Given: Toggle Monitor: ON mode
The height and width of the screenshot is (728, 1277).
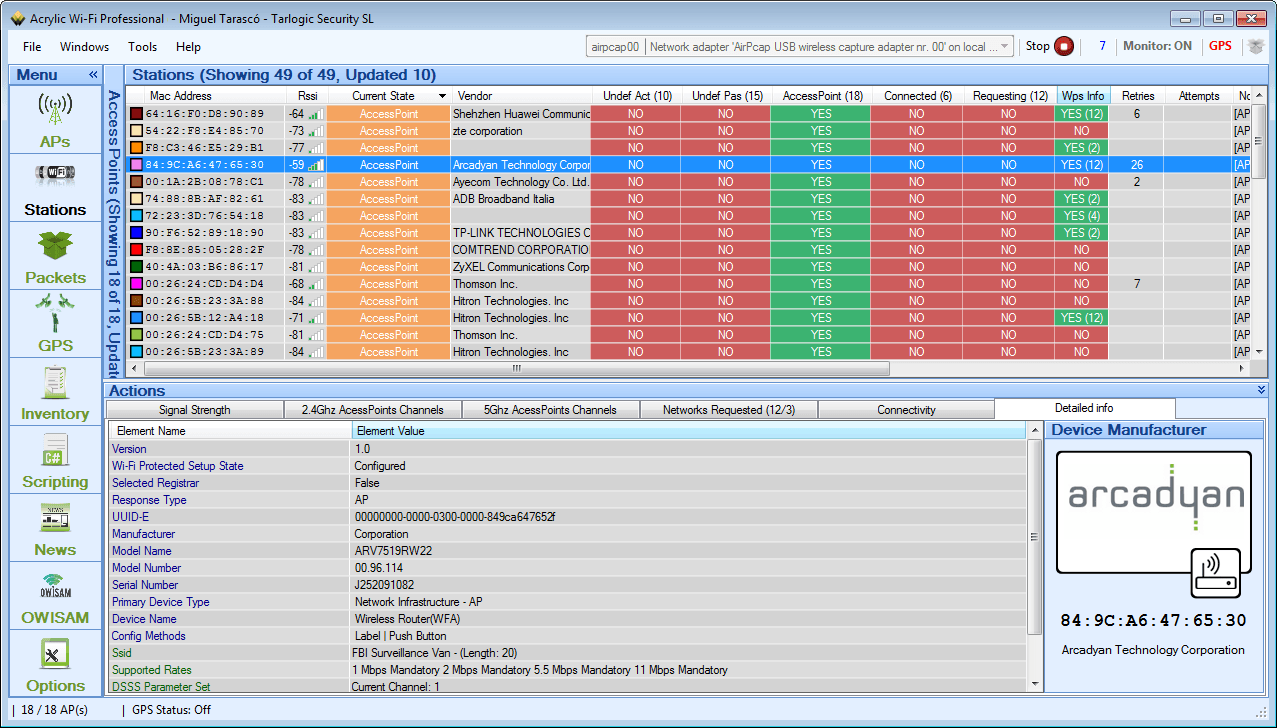Looking at the screenshot, I should click(x=1157, y=46).
